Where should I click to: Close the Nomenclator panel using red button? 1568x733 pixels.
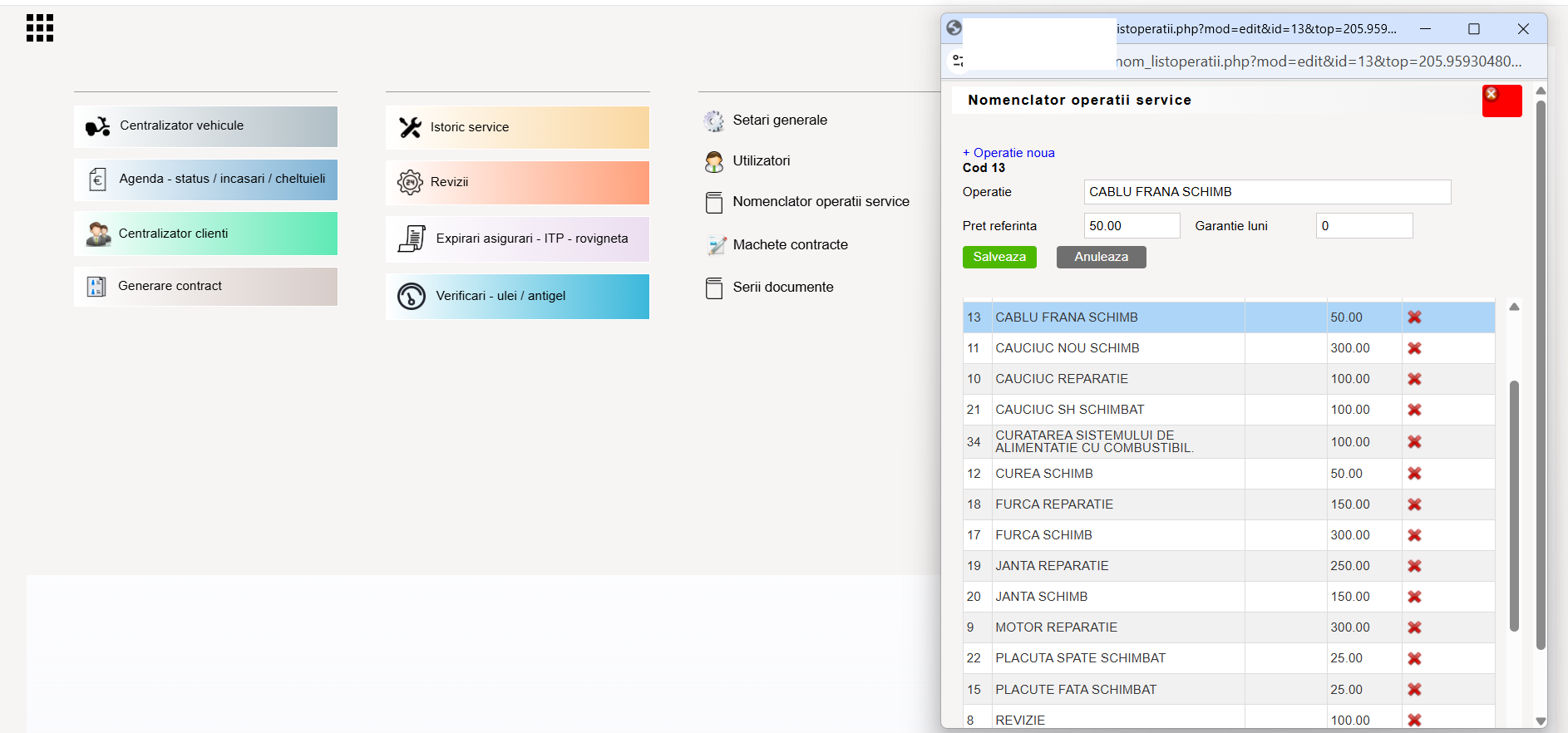pos(1501,101)
